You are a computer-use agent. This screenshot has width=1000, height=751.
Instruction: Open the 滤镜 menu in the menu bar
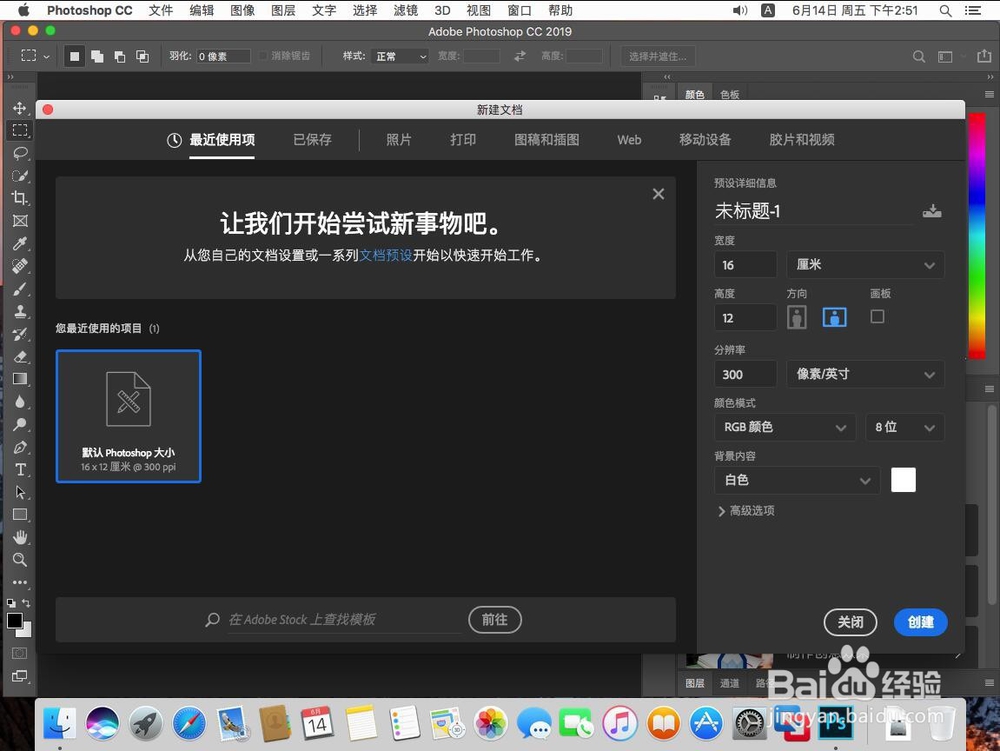coord(405,11)
